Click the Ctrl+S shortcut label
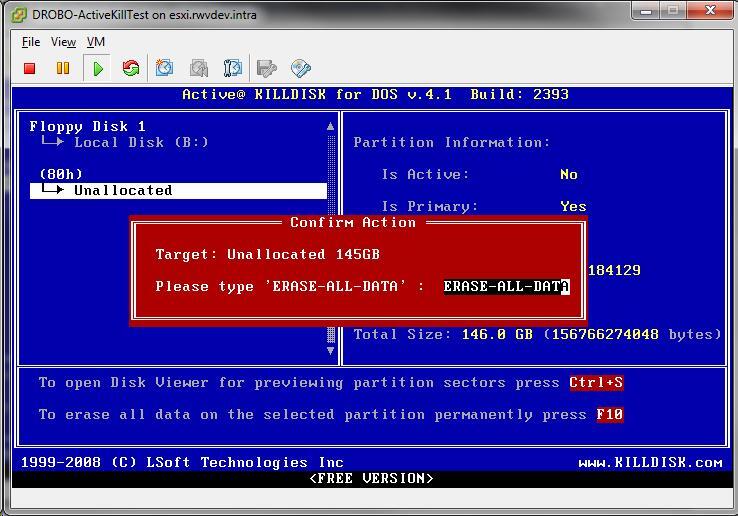The height and width of the screenshot is (516, 738). coord(596,382)
